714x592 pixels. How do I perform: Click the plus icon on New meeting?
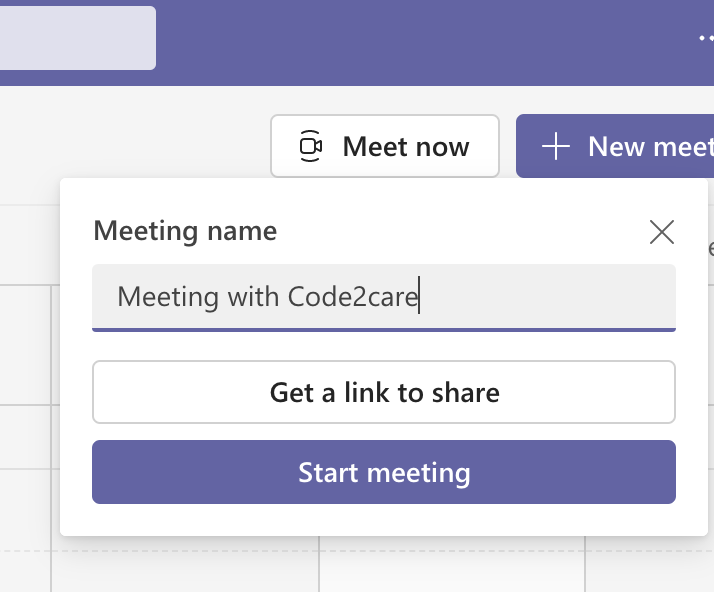555,146
